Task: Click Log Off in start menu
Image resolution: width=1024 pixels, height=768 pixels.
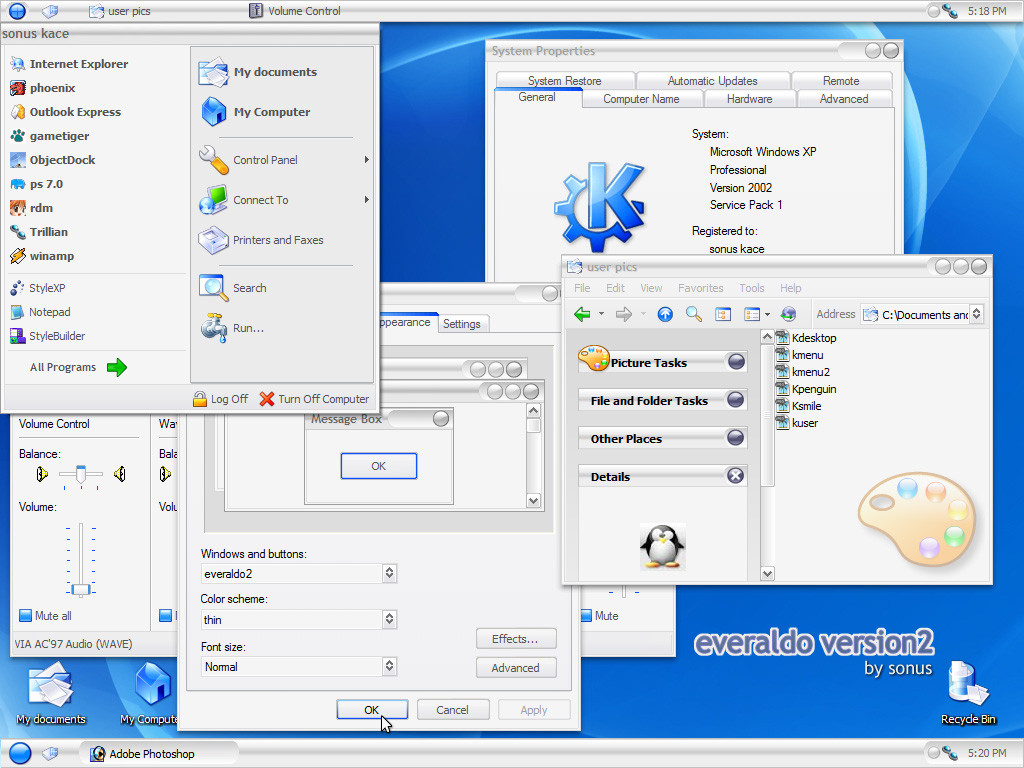Action: pos(221,399)
